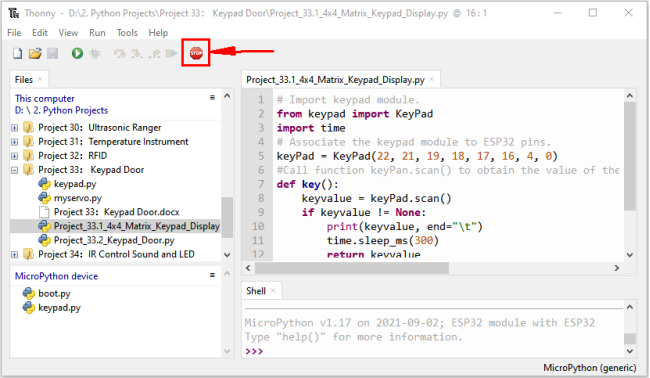The width and height of the screenshot is (650, 378).
Task: Select the Project_33.1_4x4_Matrix_Keypad_Display.py editor tab
Action: click(335, 80)
